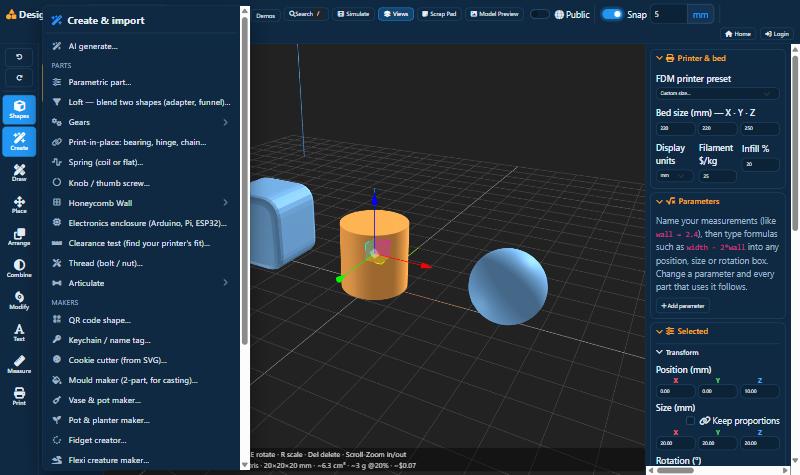Viewport: 800px width, 475px height.
Task: Open the Print tool
Action: tap(19, 396)
